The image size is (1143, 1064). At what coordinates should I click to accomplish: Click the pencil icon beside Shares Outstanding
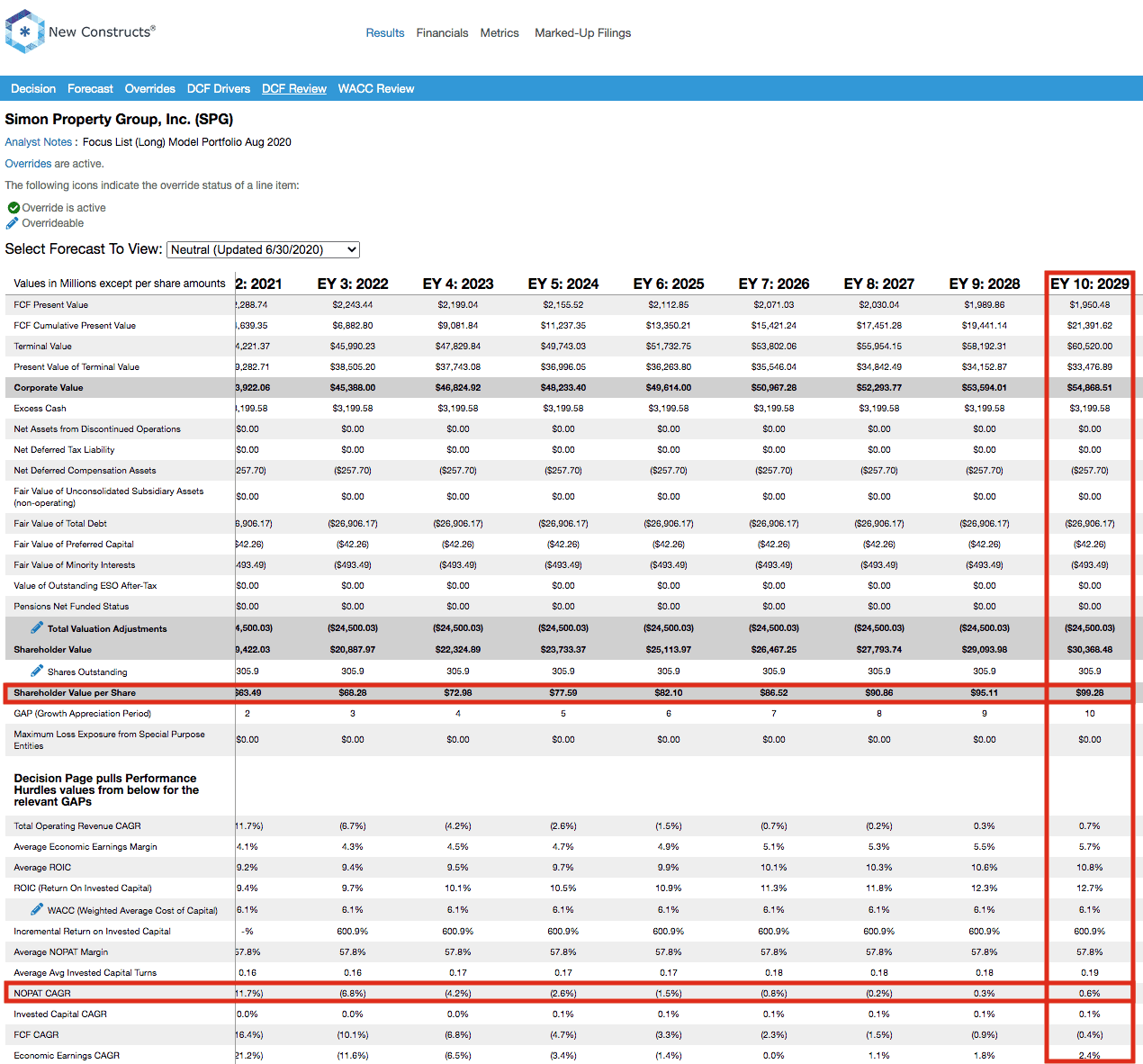tap(37, 671)
